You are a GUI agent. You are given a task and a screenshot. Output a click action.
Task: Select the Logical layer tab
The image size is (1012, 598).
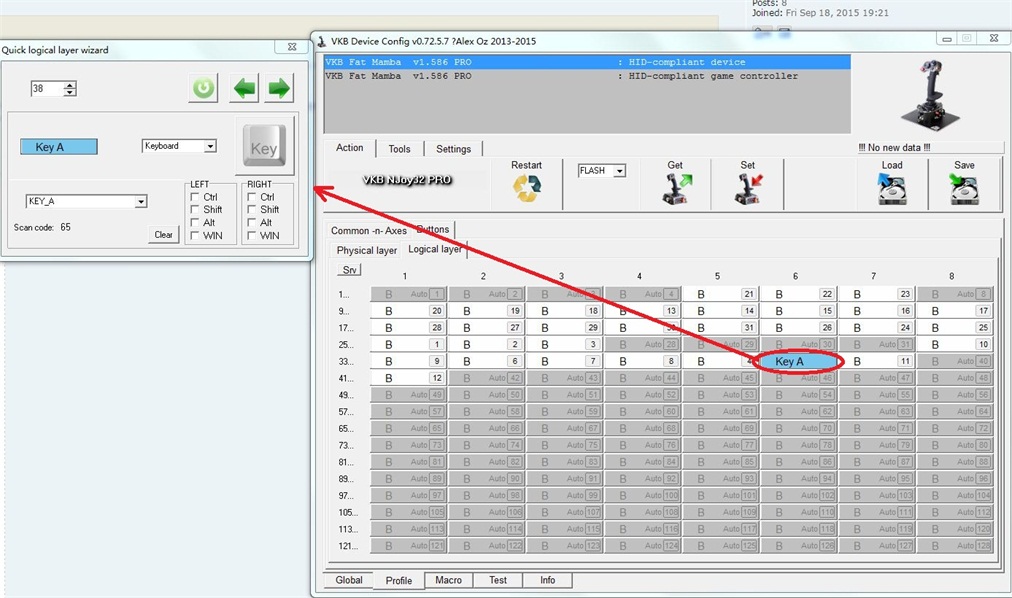(434, 249)
